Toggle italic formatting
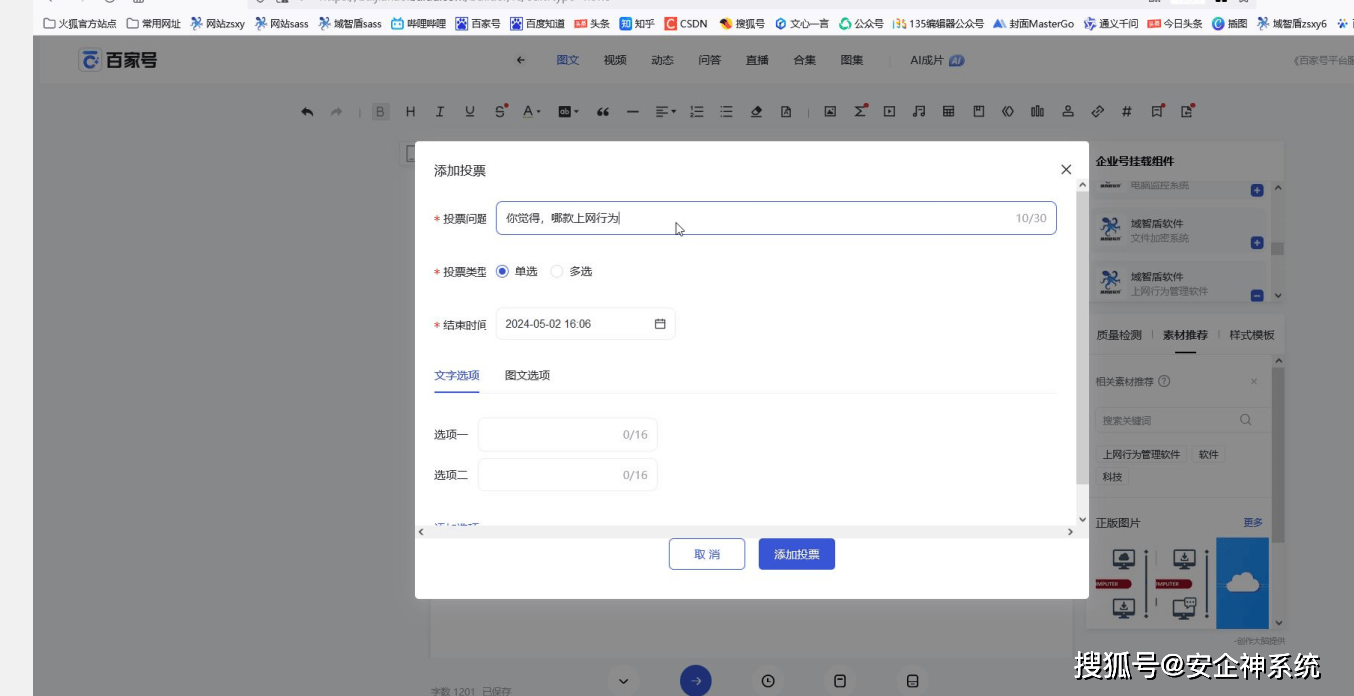This screenshot has width=1354, height=696. [440, 112]
